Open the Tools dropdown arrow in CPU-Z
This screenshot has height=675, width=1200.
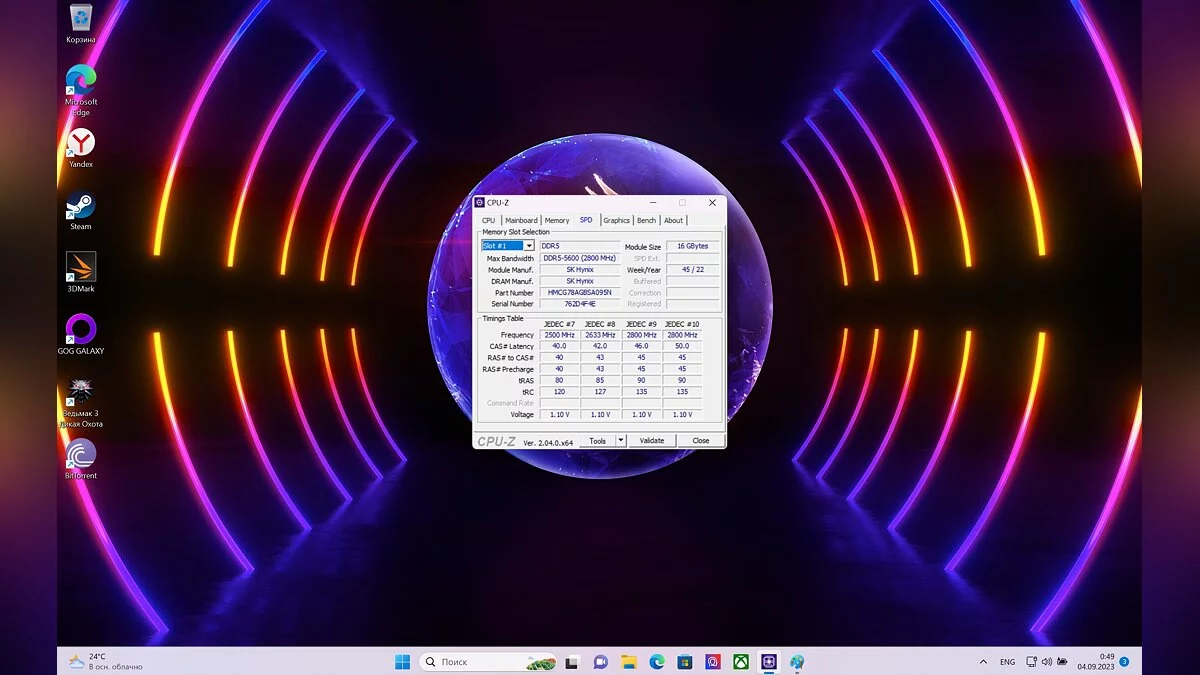[620, 440]
